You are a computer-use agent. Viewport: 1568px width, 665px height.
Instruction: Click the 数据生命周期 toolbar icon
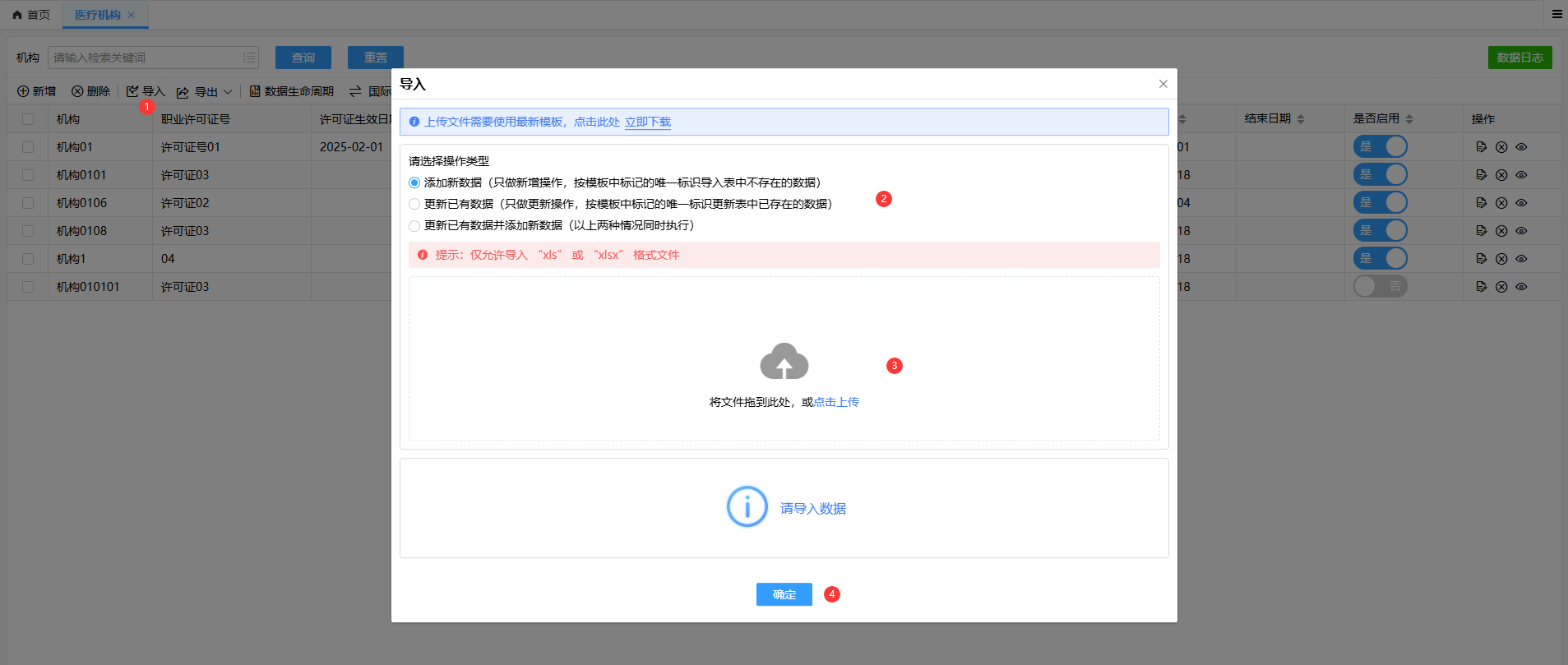click(x=255, y=91)
